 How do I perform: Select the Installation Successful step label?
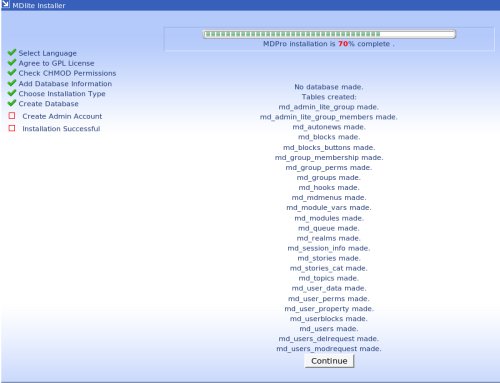click(x=61, y=129)
